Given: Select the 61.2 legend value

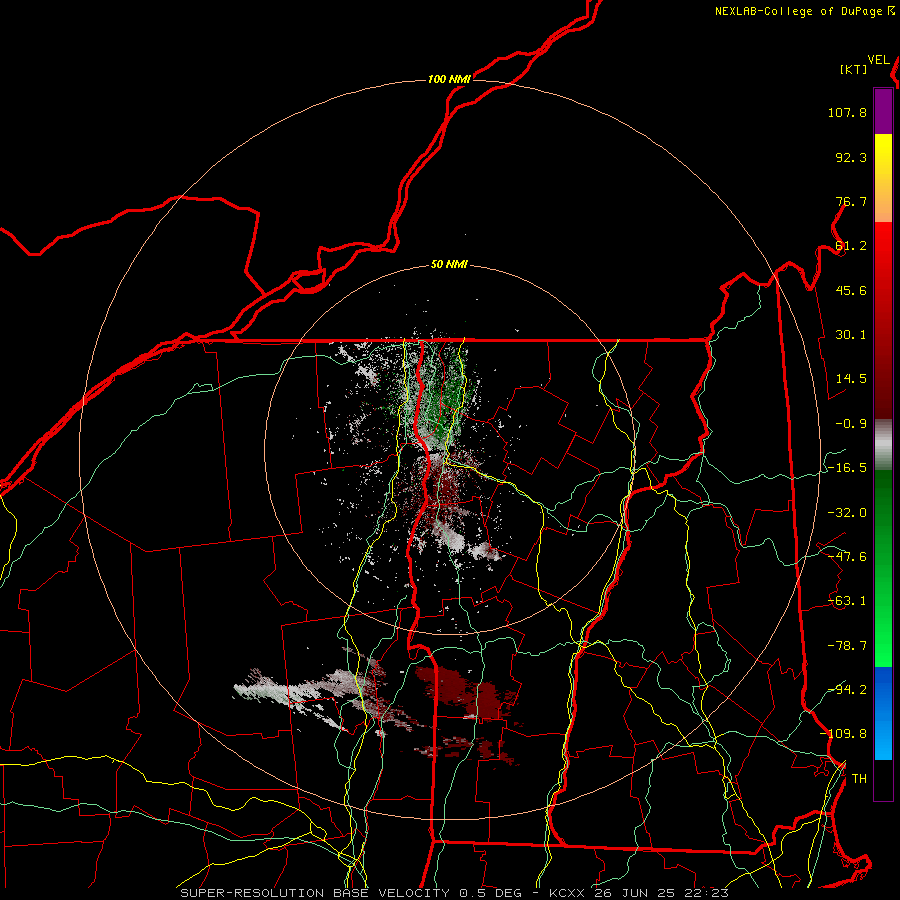Looking at the screenshot, I should [851, 246].
